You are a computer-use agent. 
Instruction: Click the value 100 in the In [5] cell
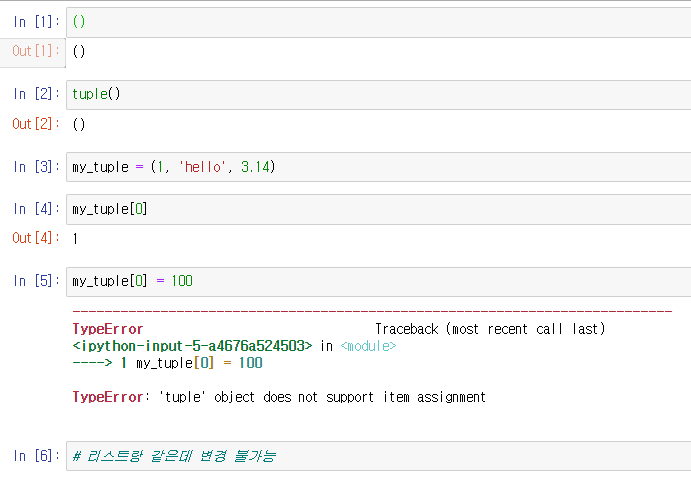point(182,281)
